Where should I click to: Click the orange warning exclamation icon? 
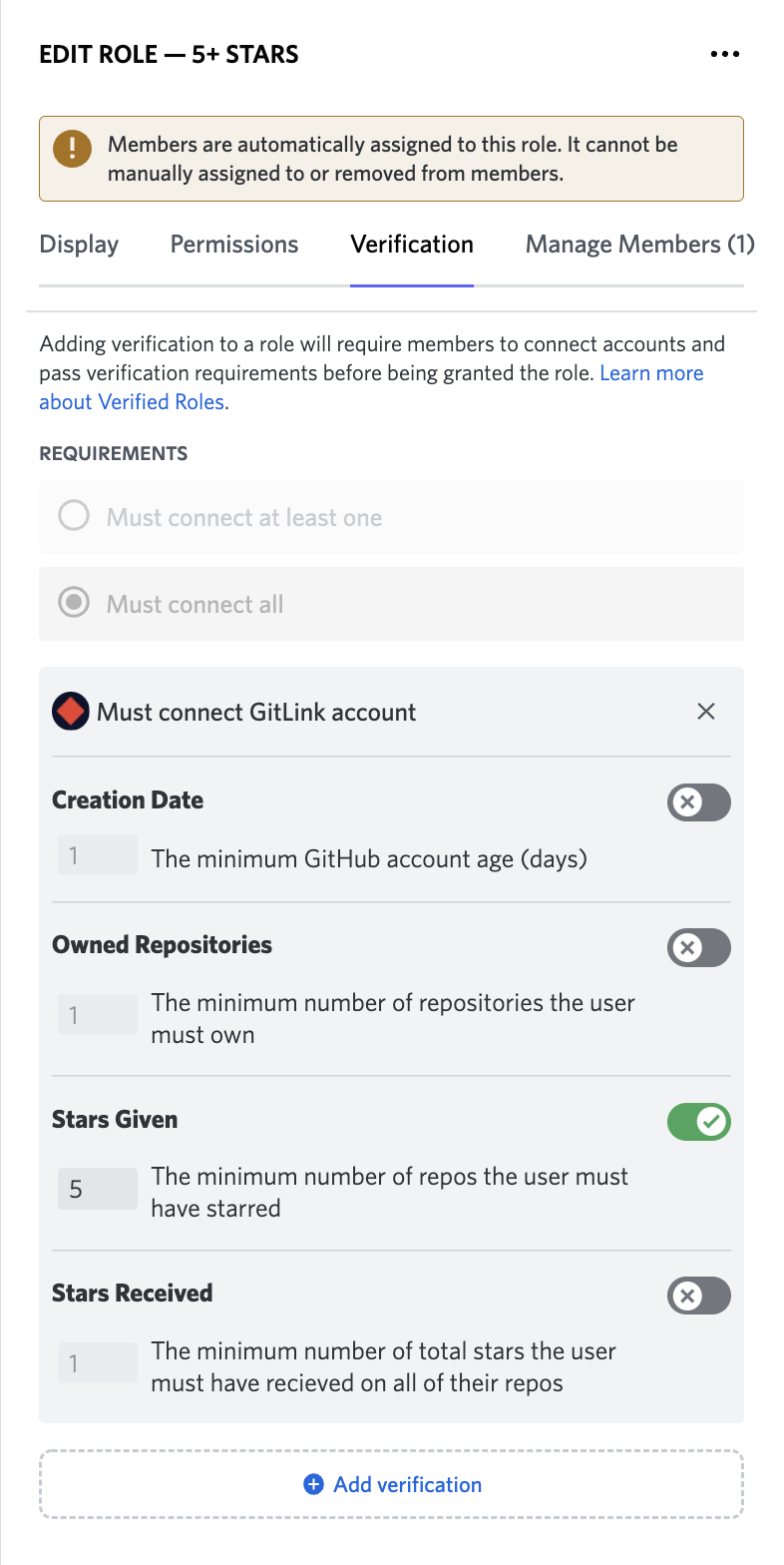coord(73,149)
